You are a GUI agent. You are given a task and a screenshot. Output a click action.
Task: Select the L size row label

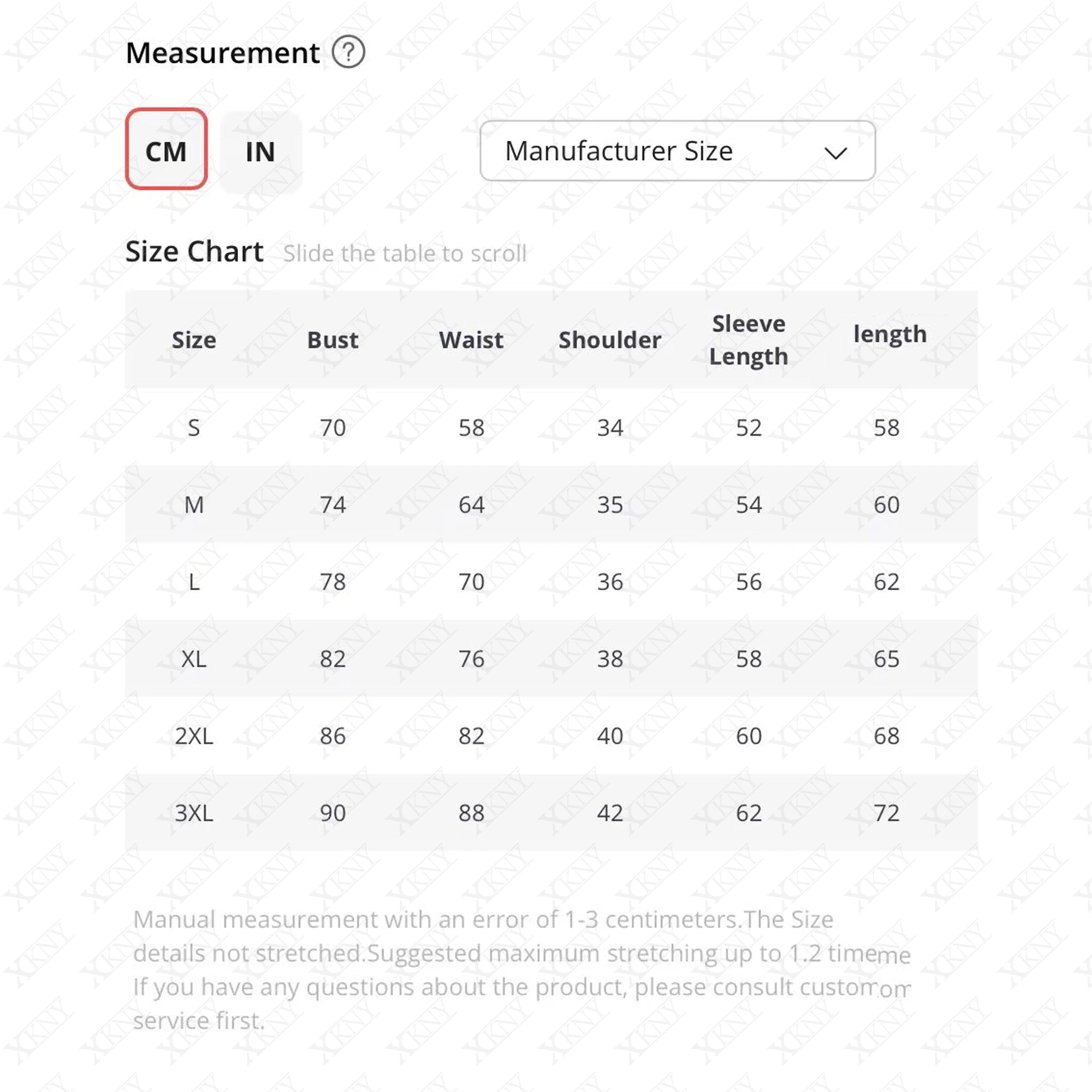coord(194,582)
